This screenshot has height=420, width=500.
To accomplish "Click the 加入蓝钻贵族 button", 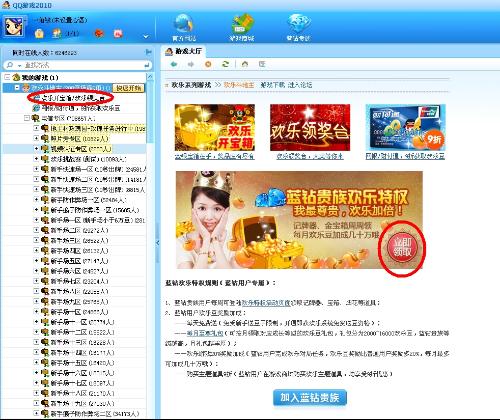I will [310, 397].
